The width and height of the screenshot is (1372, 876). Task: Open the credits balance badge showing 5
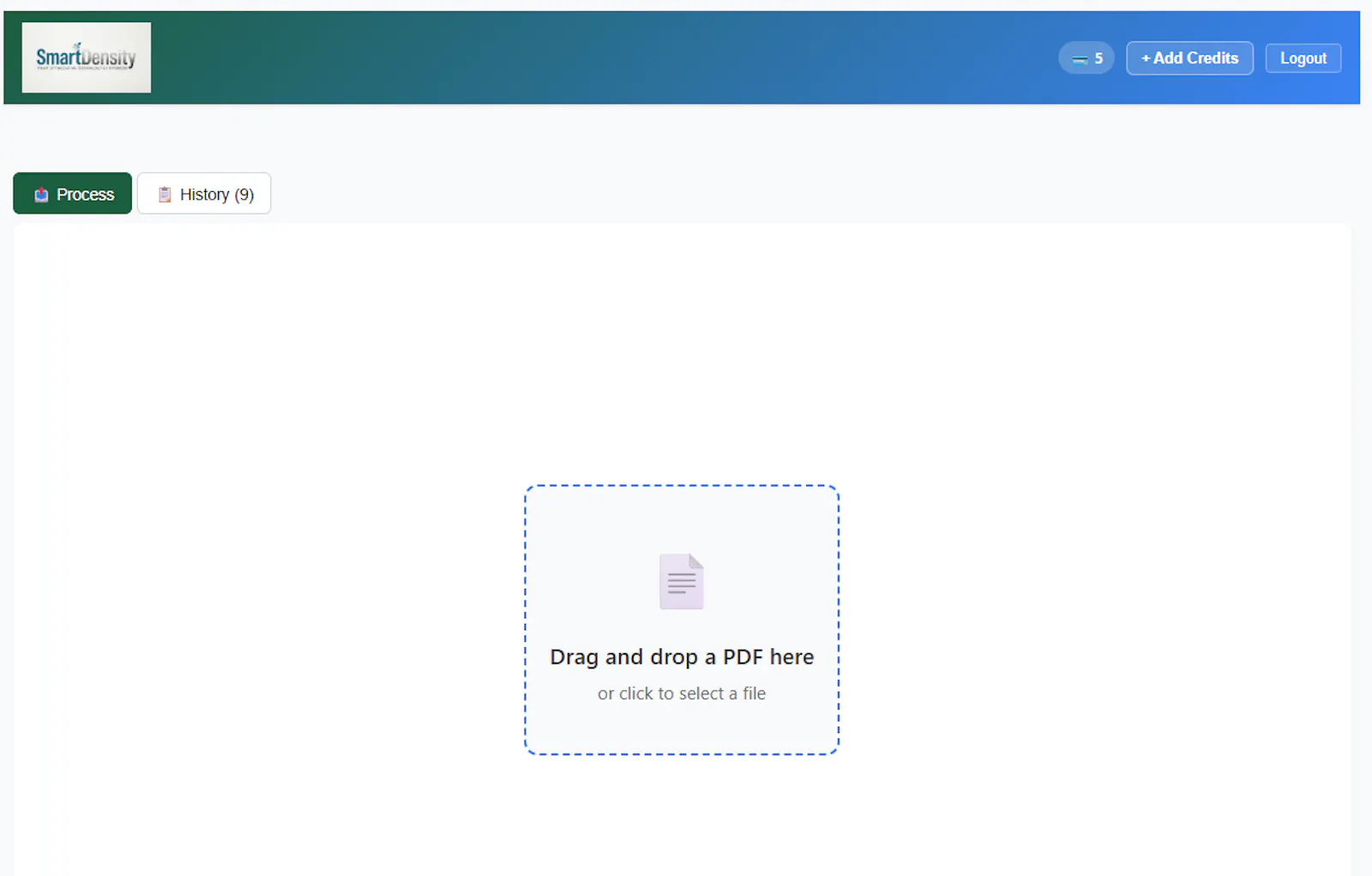click(1086, 58)
